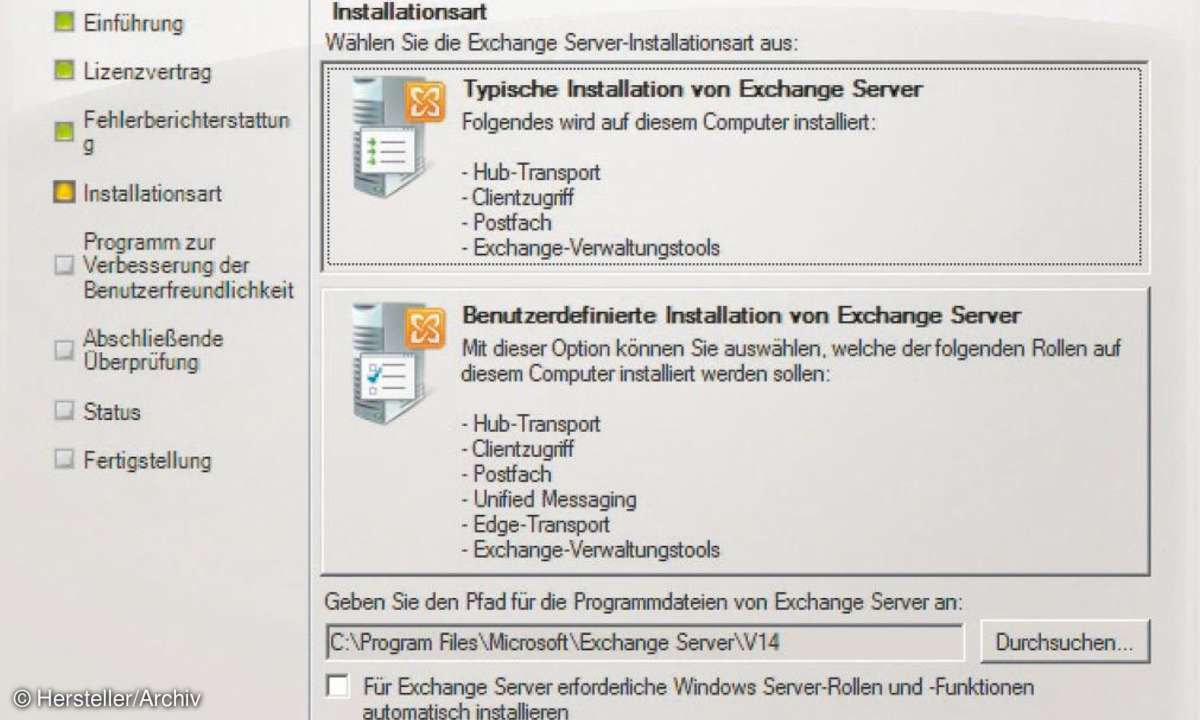Select the Einführung step in sidebar

coord(134,23)
